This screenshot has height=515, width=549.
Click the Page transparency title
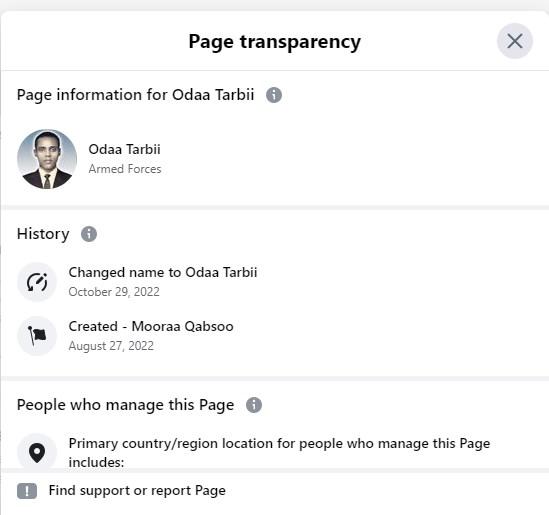[x=274, y=42]
